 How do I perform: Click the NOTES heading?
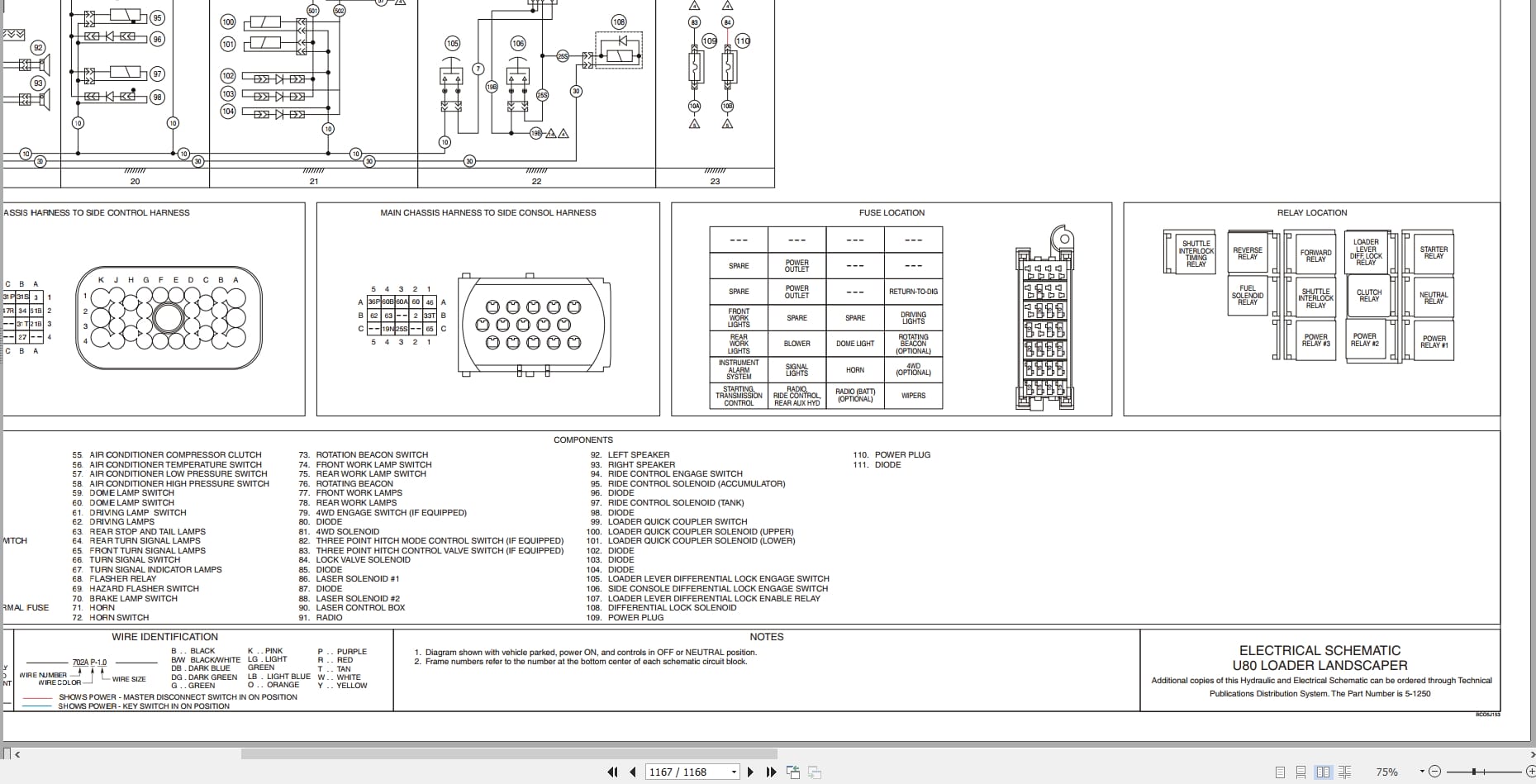[767, 637]
